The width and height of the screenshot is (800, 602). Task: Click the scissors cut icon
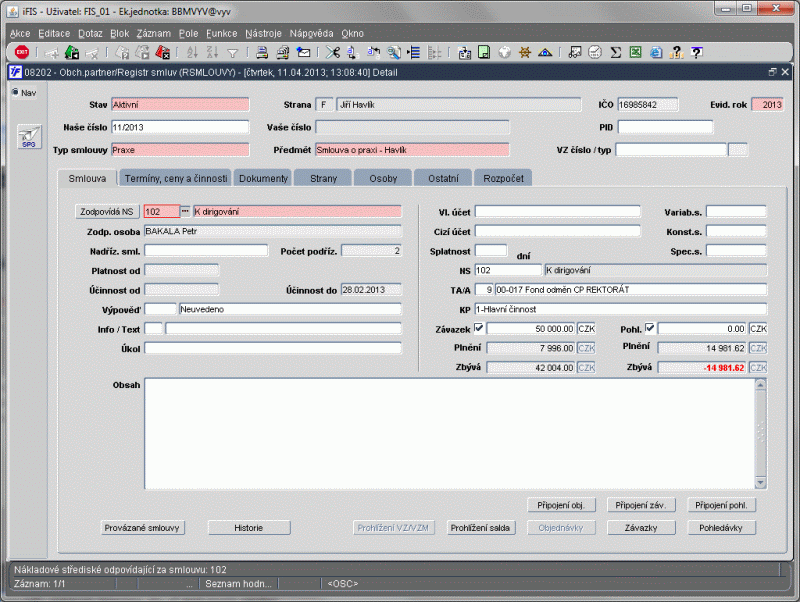(x=331, y=52)
